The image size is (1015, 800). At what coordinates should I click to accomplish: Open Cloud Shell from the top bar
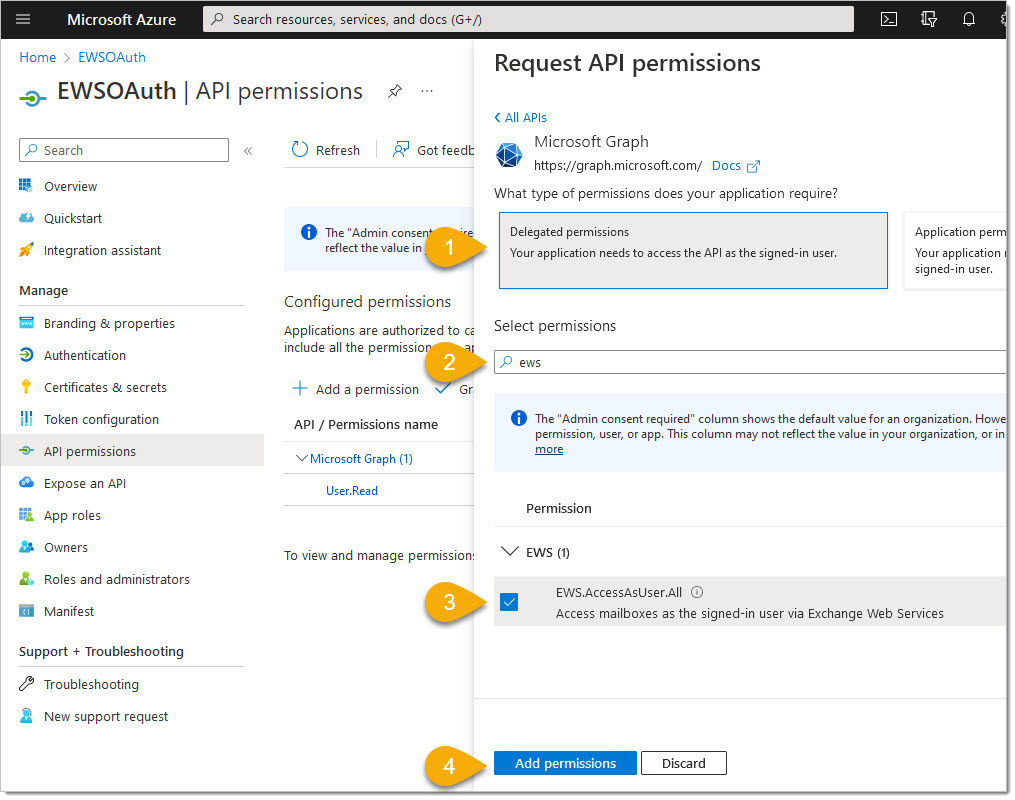pyautogui.click(x=891, y=19)
